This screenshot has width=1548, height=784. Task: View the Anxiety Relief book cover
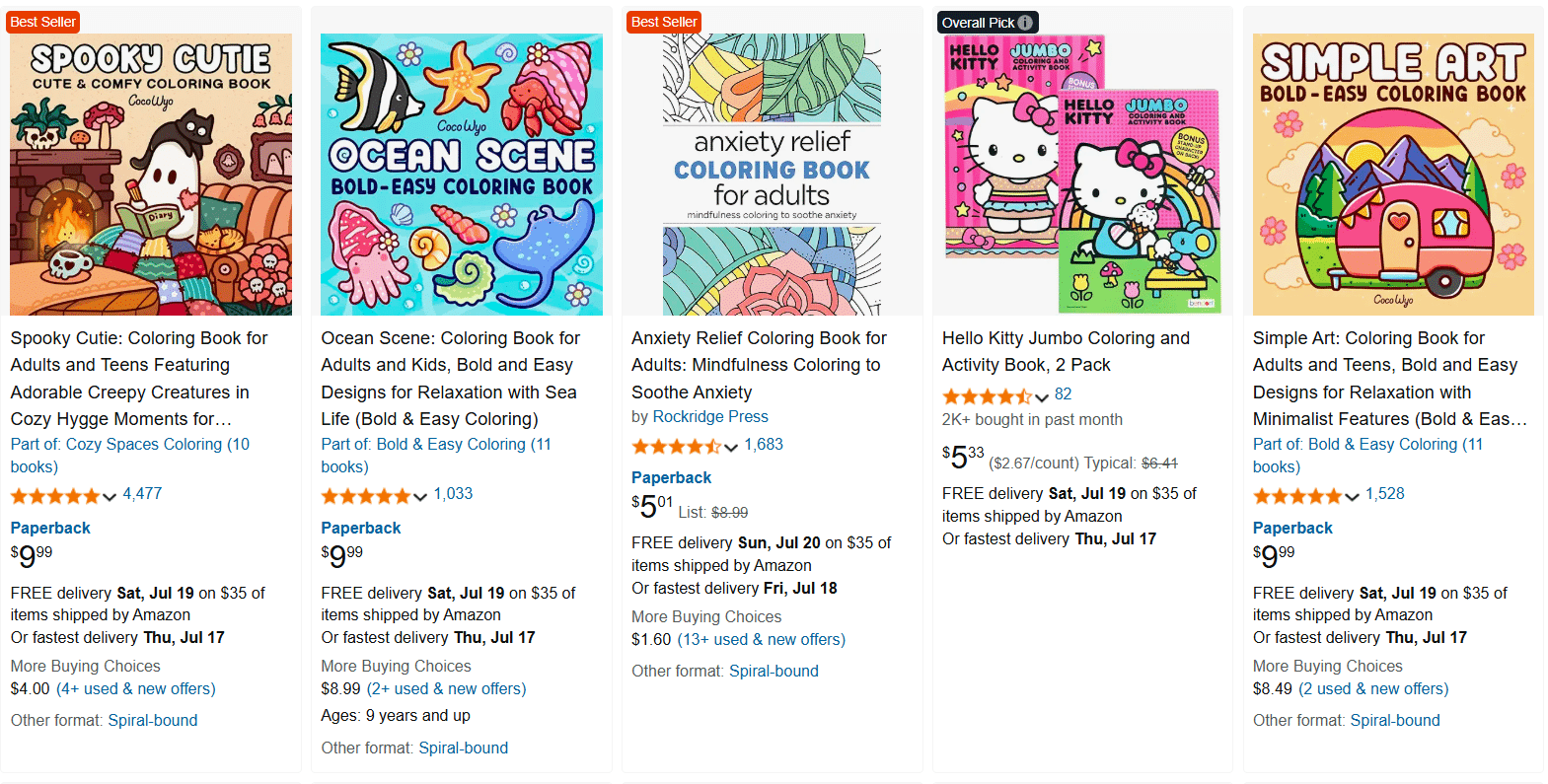772,175
